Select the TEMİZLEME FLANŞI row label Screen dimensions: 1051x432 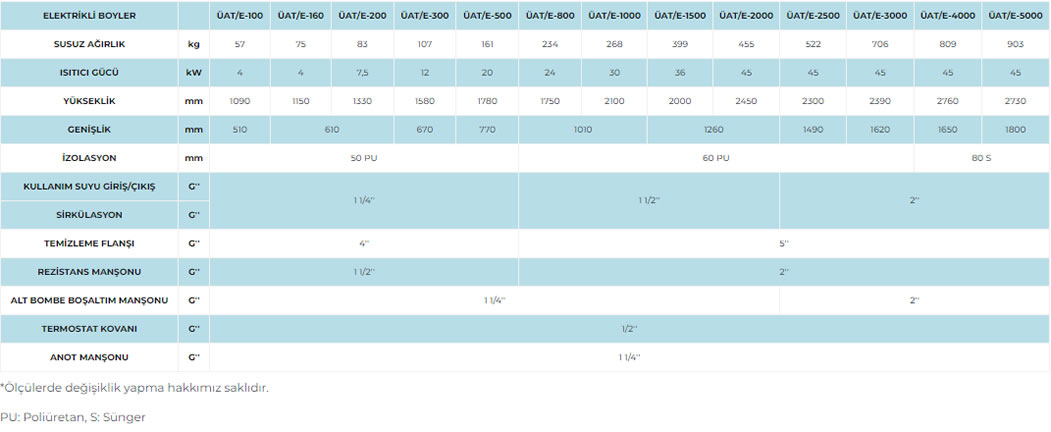tap(89, 243)
